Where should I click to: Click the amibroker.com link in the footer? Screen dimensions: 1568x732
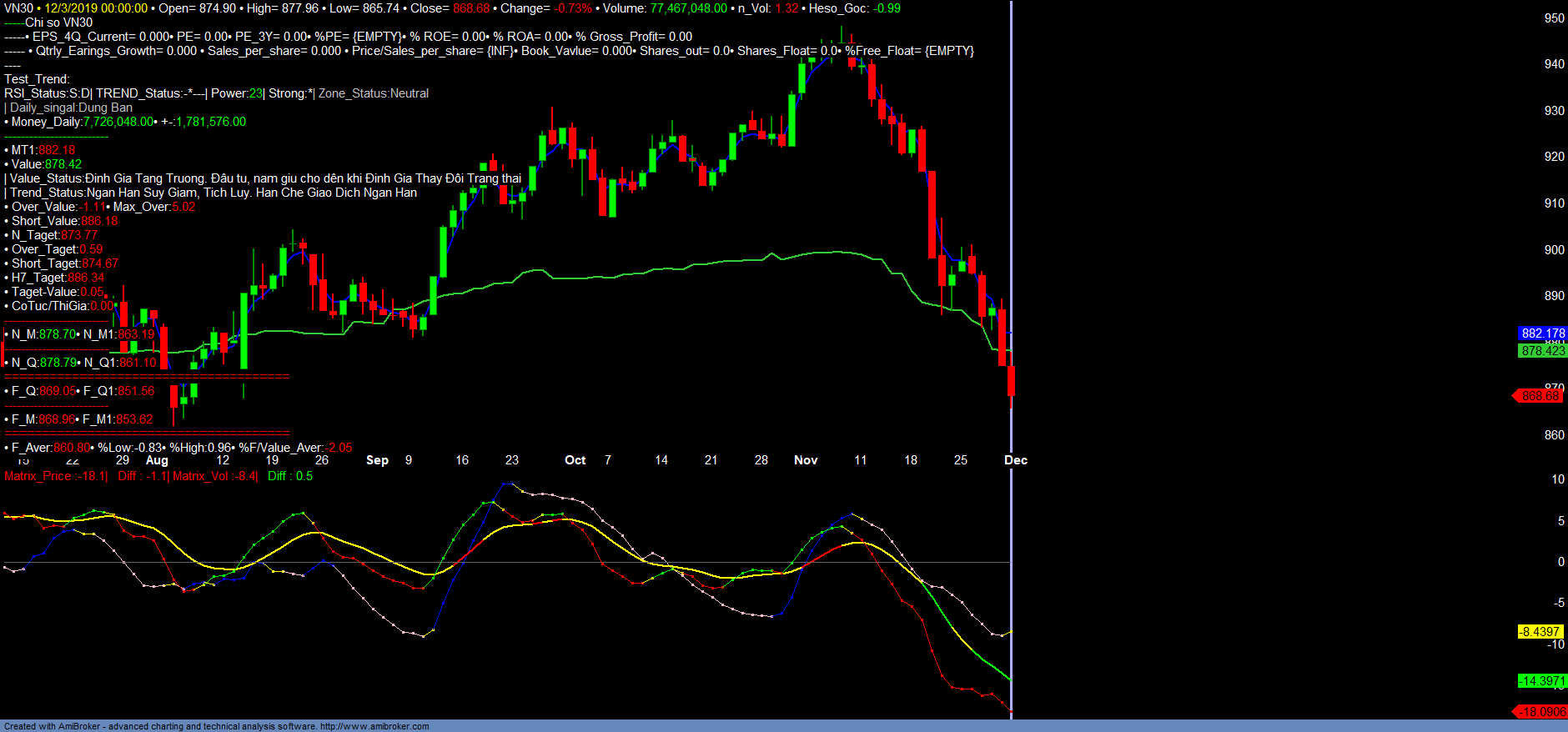(374, 726)
